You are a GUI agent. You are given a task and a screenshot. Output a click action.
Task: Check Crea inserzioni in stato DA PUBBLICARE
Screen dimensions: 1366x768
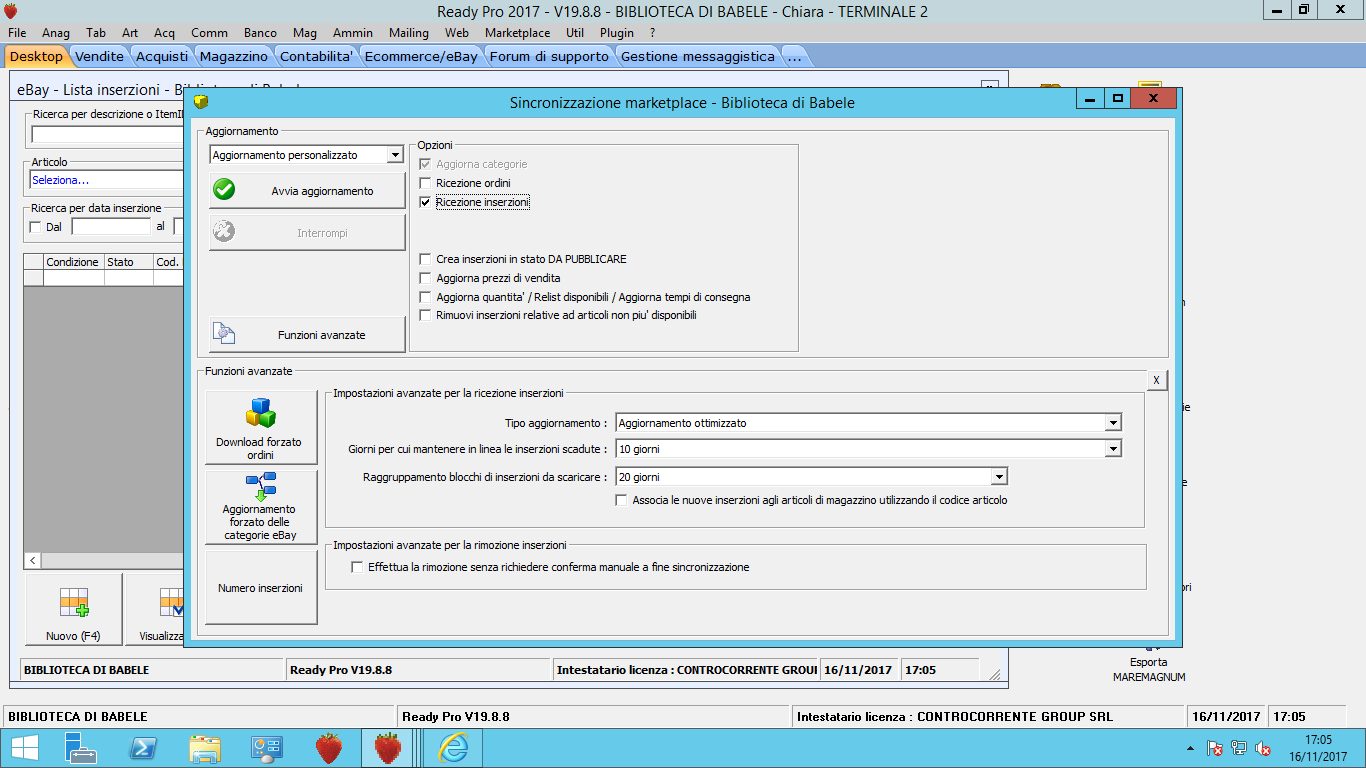point(426,259)
